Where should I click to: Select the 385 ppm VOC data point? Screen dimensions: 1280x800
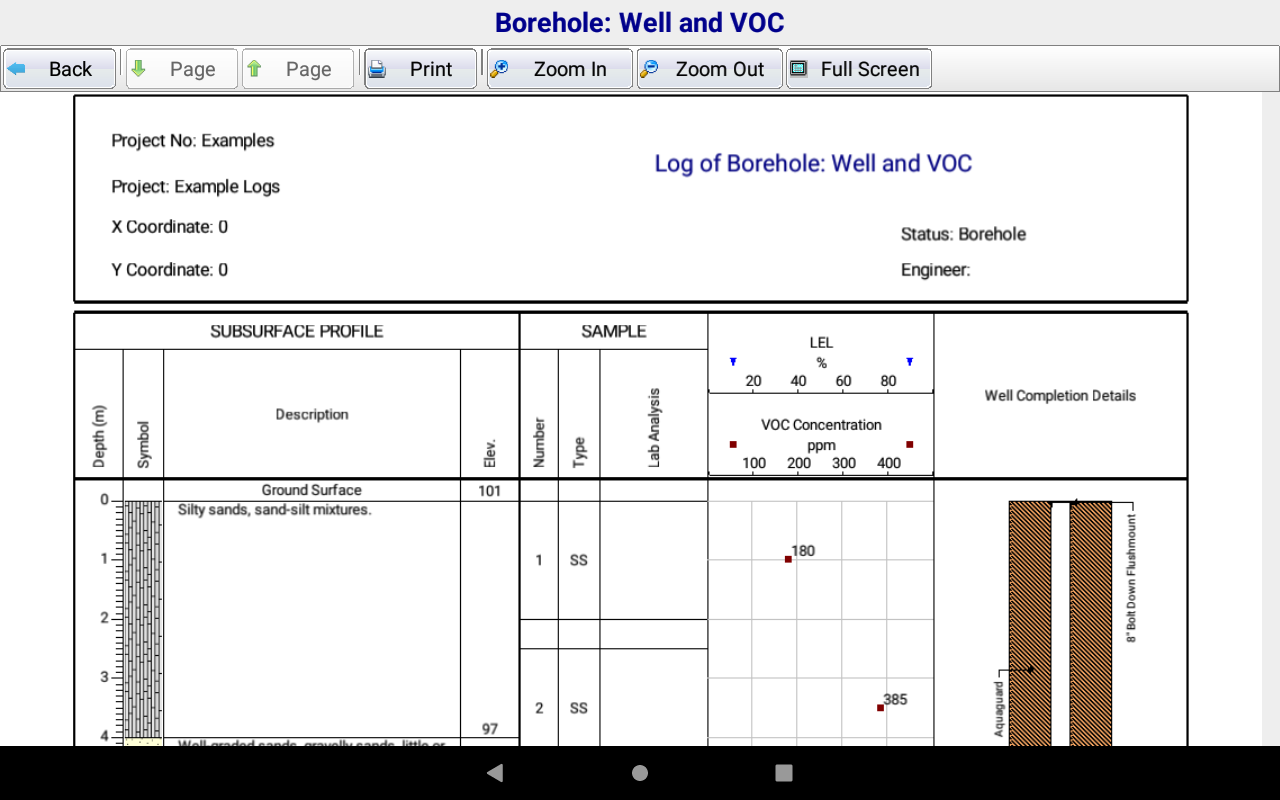tap(880, 707)
